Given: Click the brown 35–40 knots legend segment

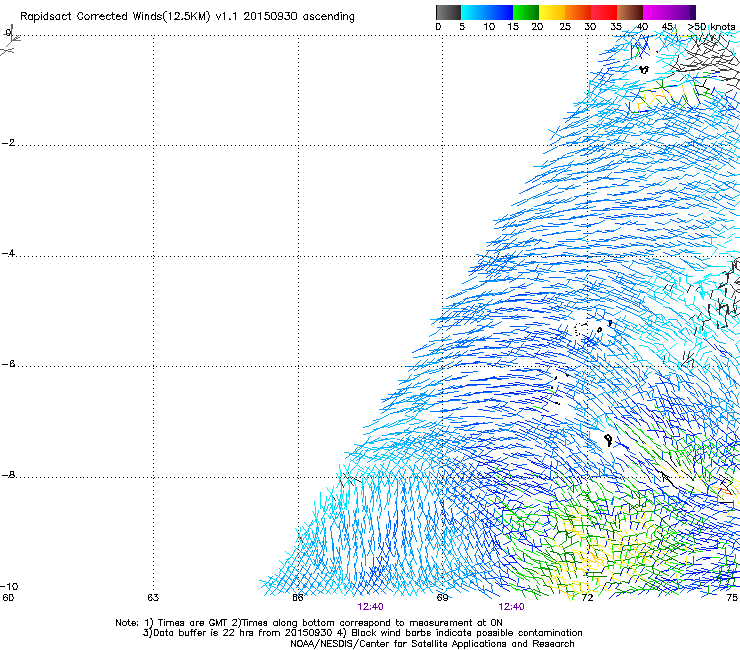Looking at the screenshot, I should (x=630, y=12).
